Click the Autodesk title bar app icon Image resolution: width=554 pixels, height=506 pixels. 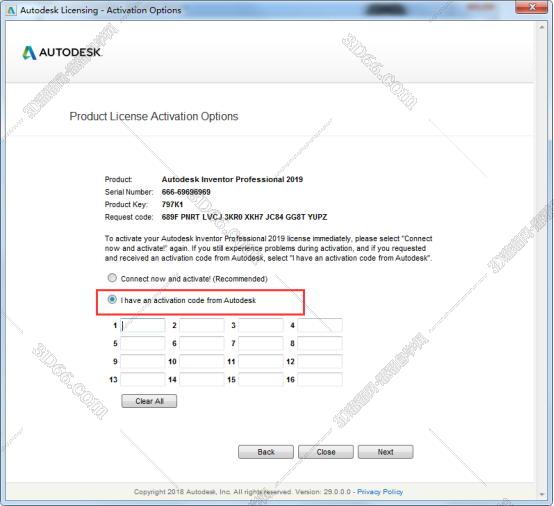(11, 10)
